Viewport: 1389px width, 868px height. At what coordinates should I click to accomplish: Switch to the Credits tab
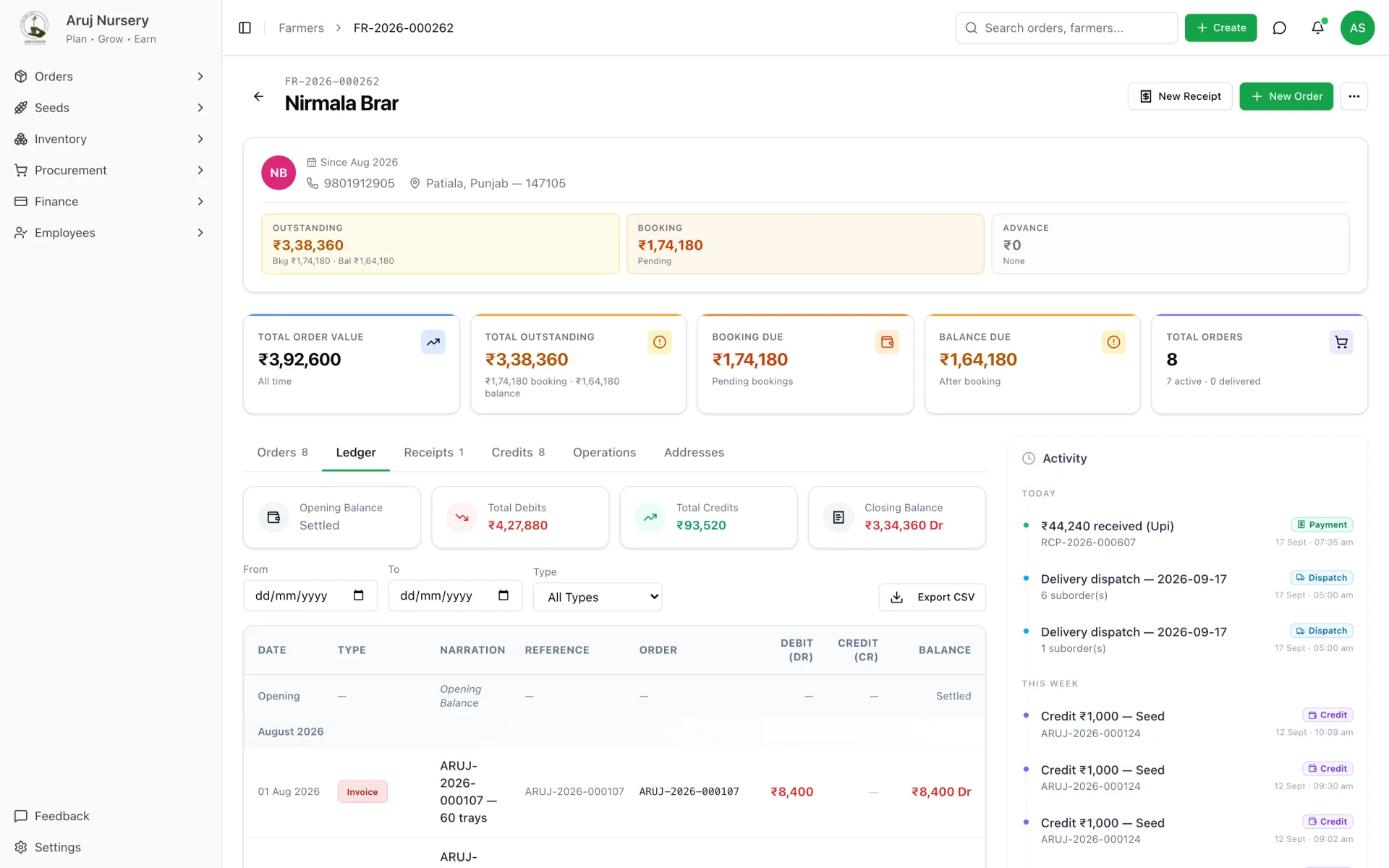pyautogui.click(x=518, y=452)
